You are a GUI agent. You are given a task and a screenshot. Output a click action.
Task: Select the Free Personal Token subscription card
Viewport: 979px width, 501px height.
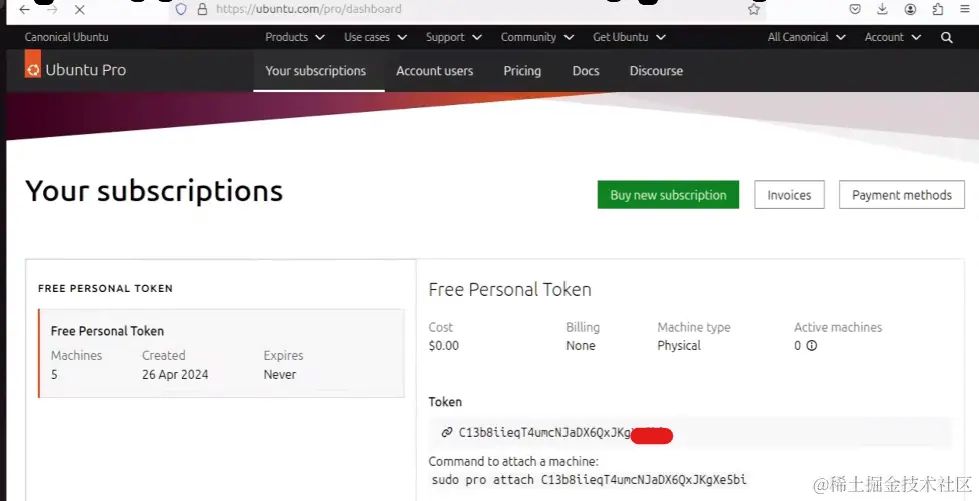click(221, 353)
